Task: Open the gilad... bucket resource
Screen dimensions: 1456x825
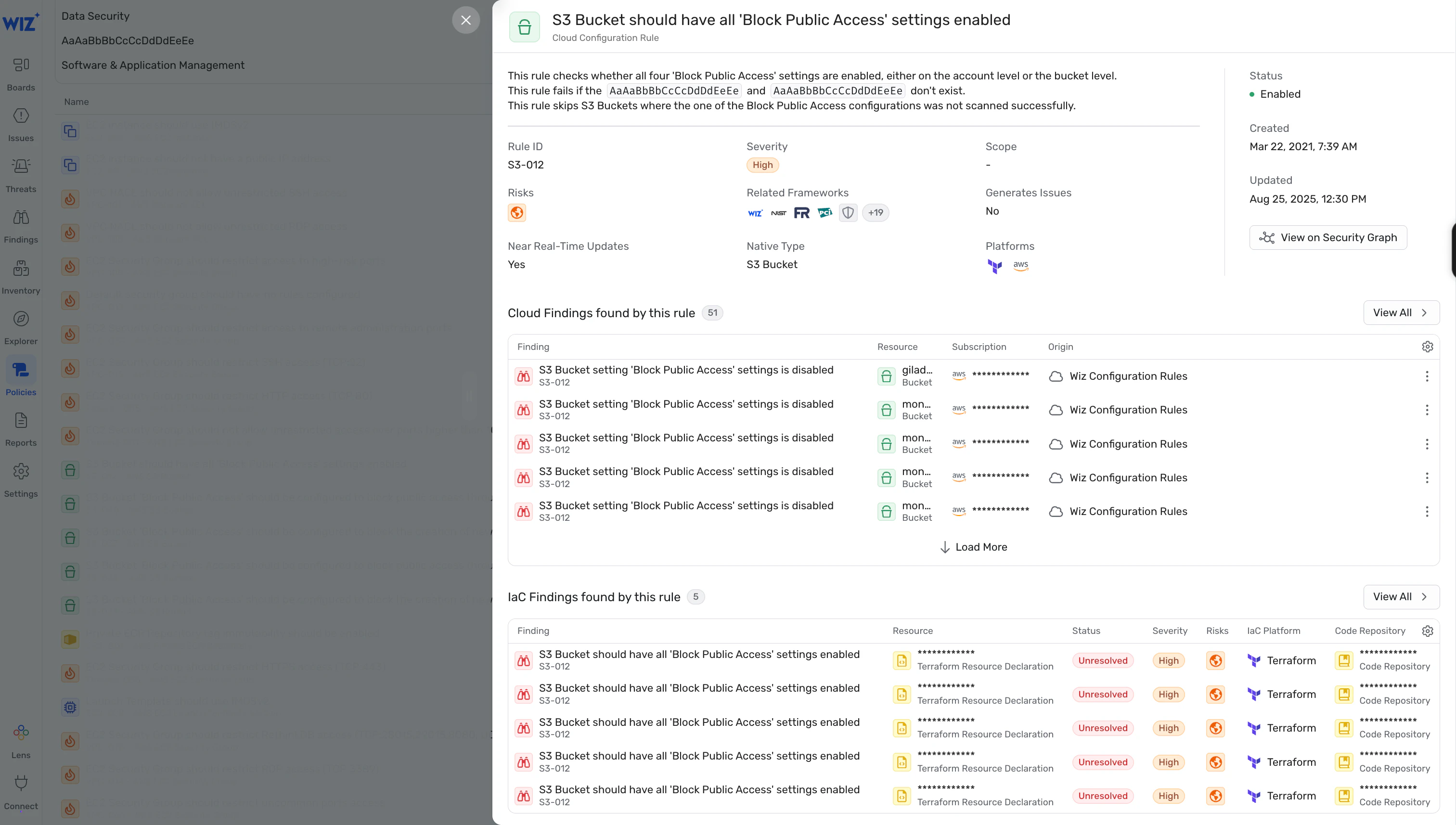Action: point(905,376)
